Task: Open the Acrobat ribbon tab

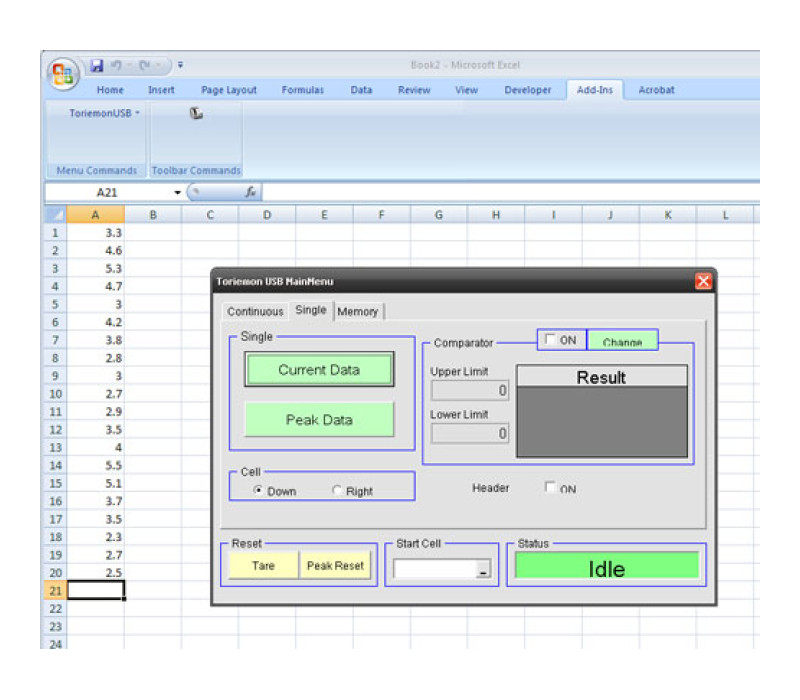Action: coord(656,90)
